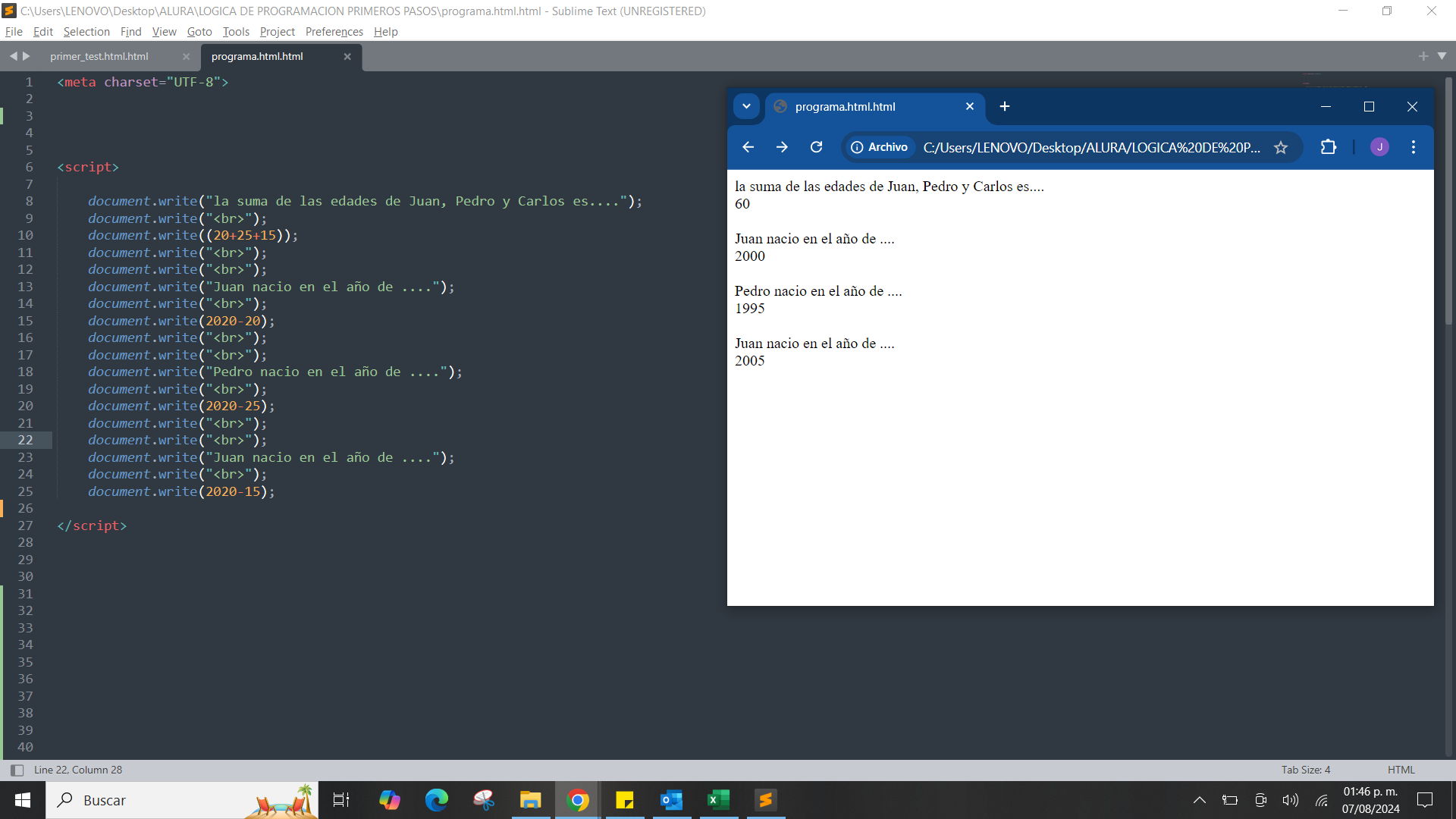Screen dimensions: 1456x819
Task: Click the Buscar taskbar search box
Action: click(x=182, y=800)
